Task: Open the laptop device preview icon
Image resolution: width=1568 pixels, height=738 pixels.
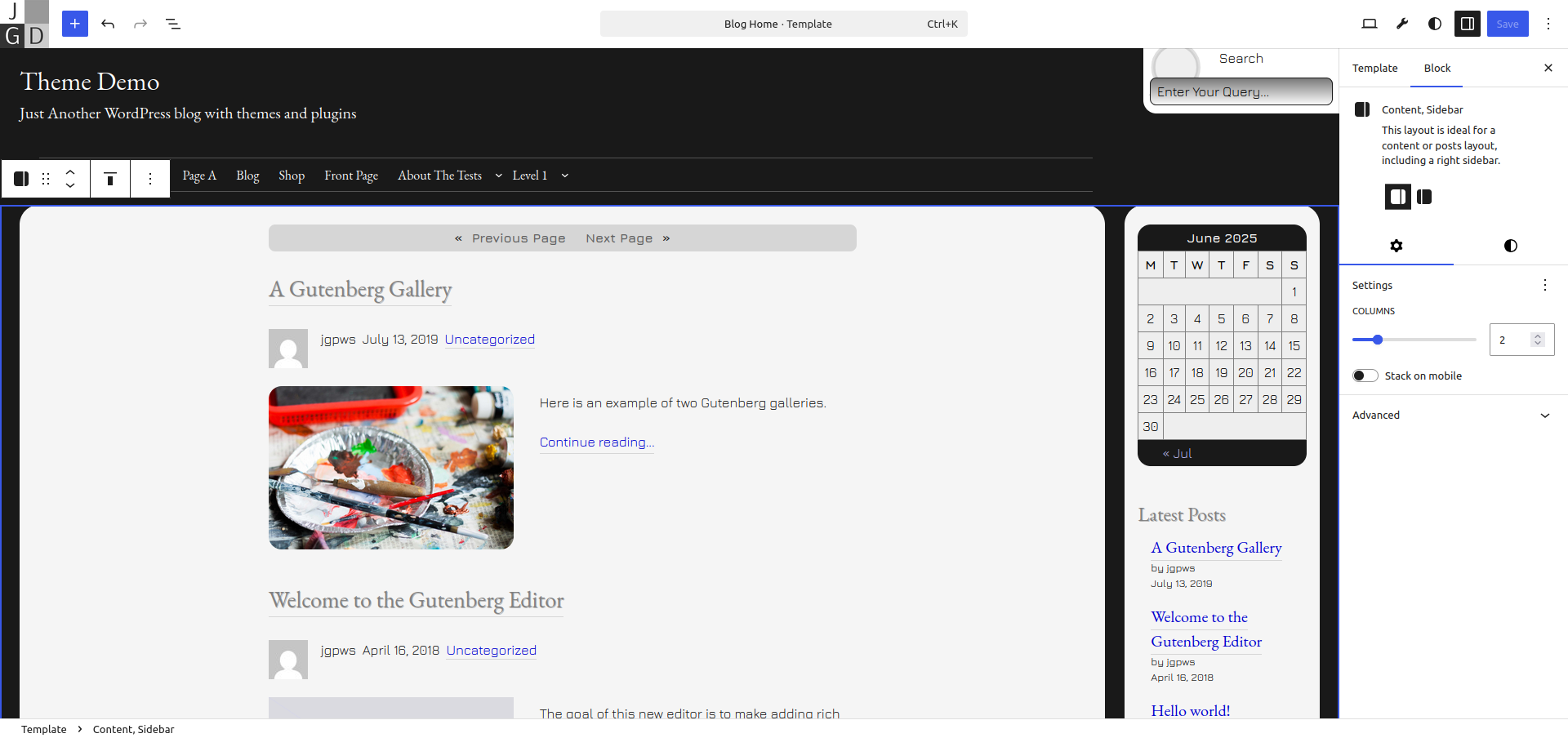Action: click(1370, 24)
